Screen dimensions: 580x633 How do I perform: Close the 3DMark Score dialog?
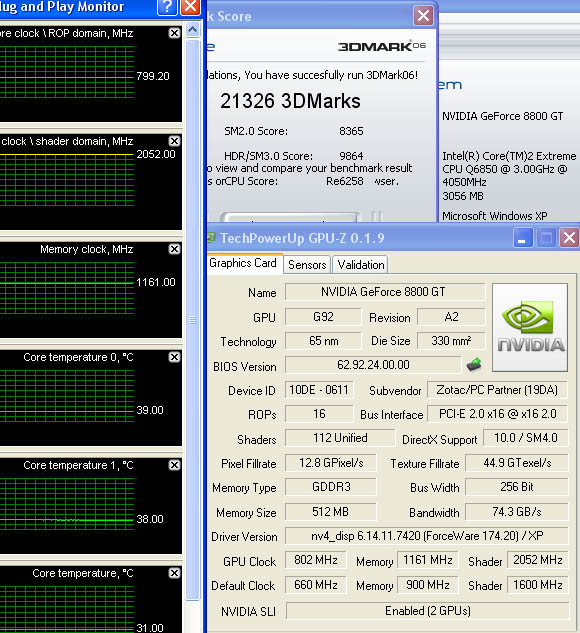point(423,16)
